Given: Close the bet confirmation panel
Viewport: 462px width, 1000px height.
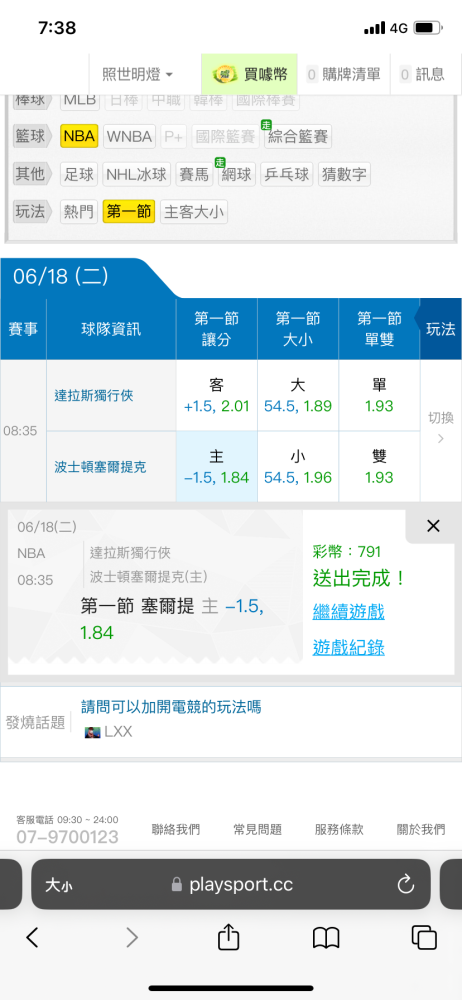Looking at the screenshot, I should coord(433,526).
